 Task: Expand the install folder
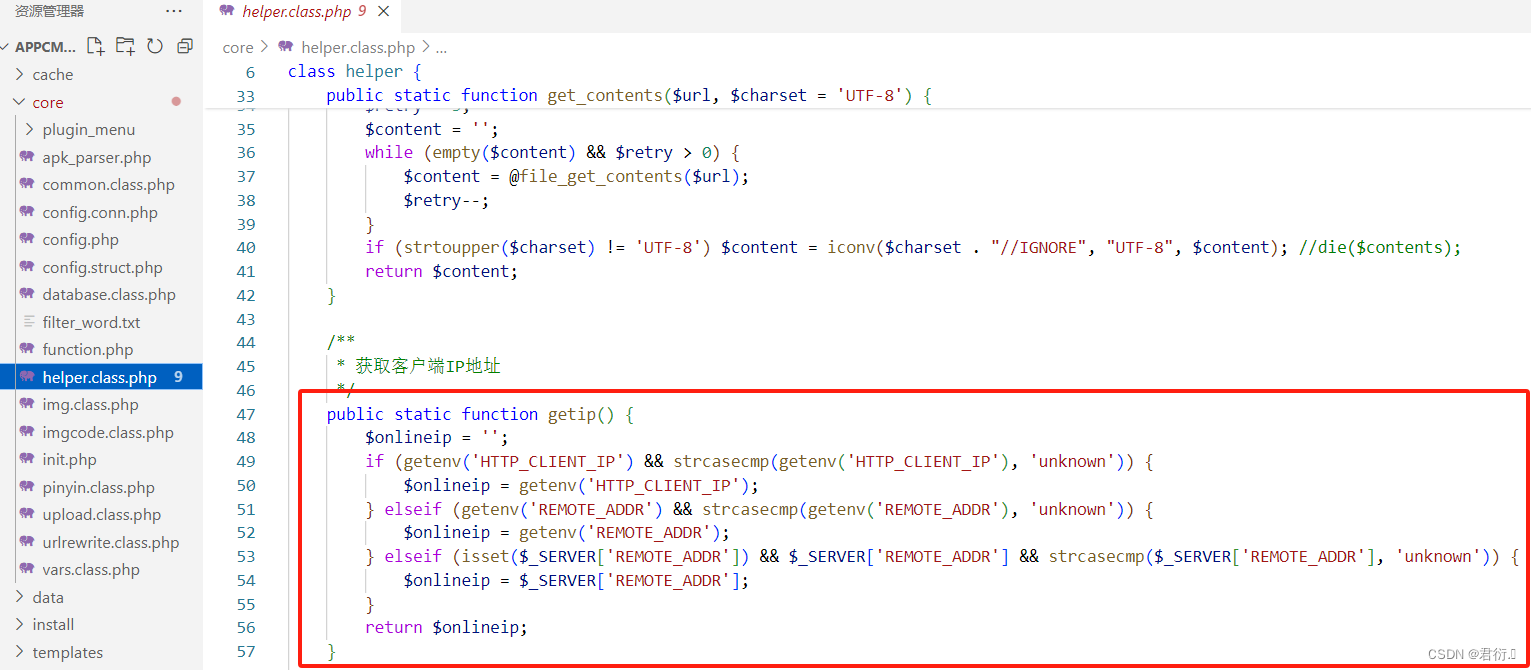[x=102, y=624]
